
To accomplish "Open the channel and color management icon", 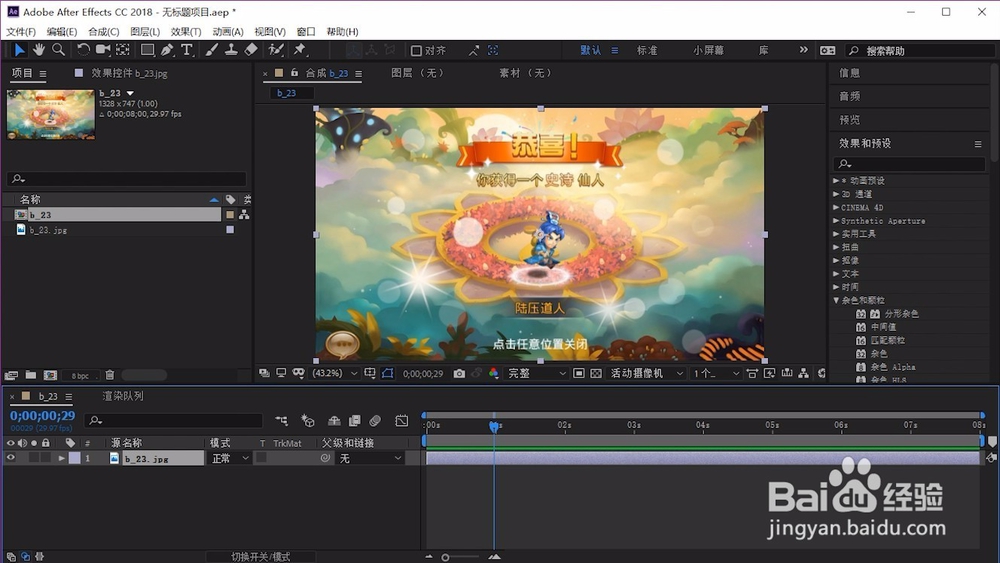I will (x=494, y=374).
